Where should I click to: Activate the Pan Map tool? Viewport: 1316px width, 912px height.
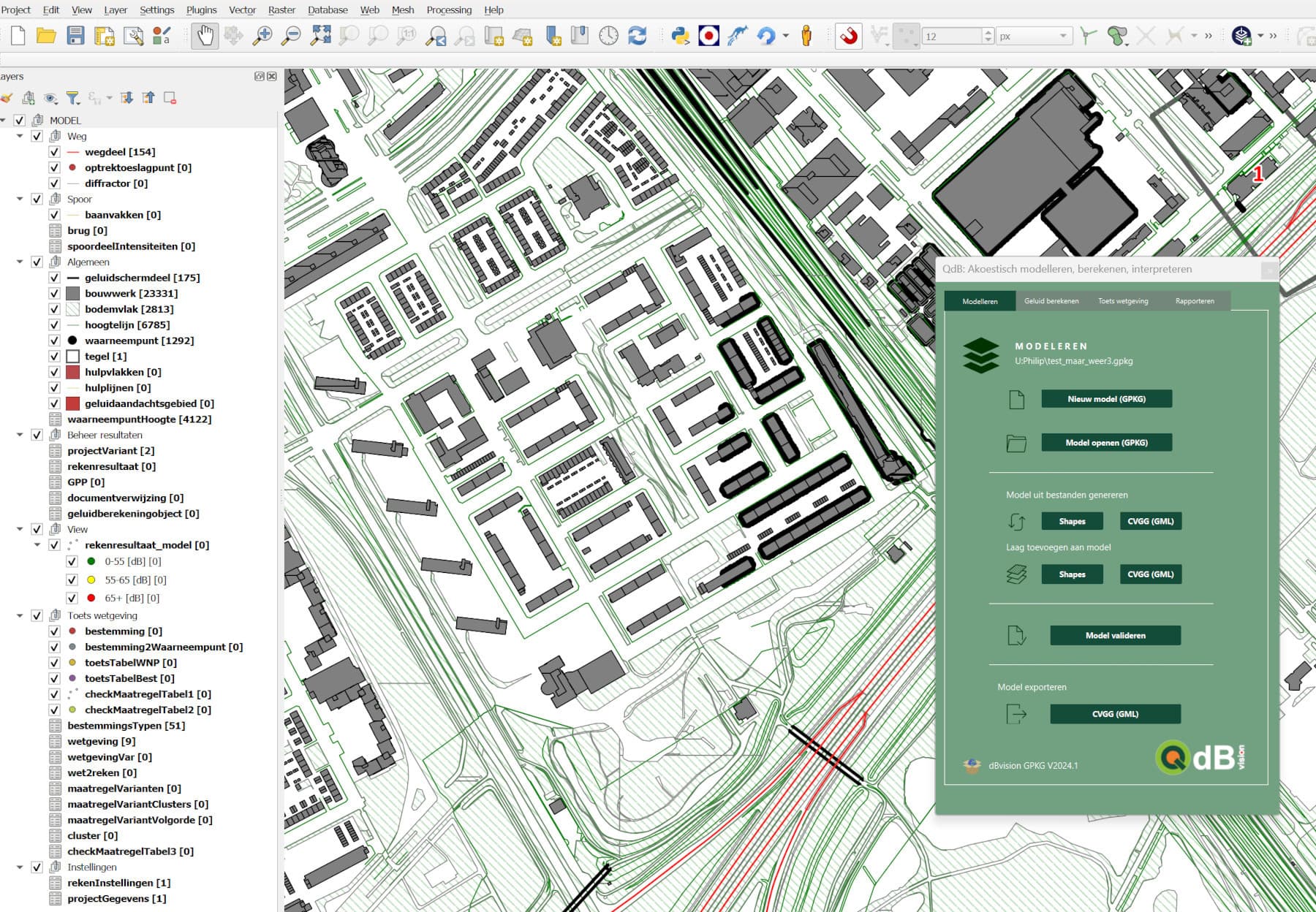pos(205,34)
